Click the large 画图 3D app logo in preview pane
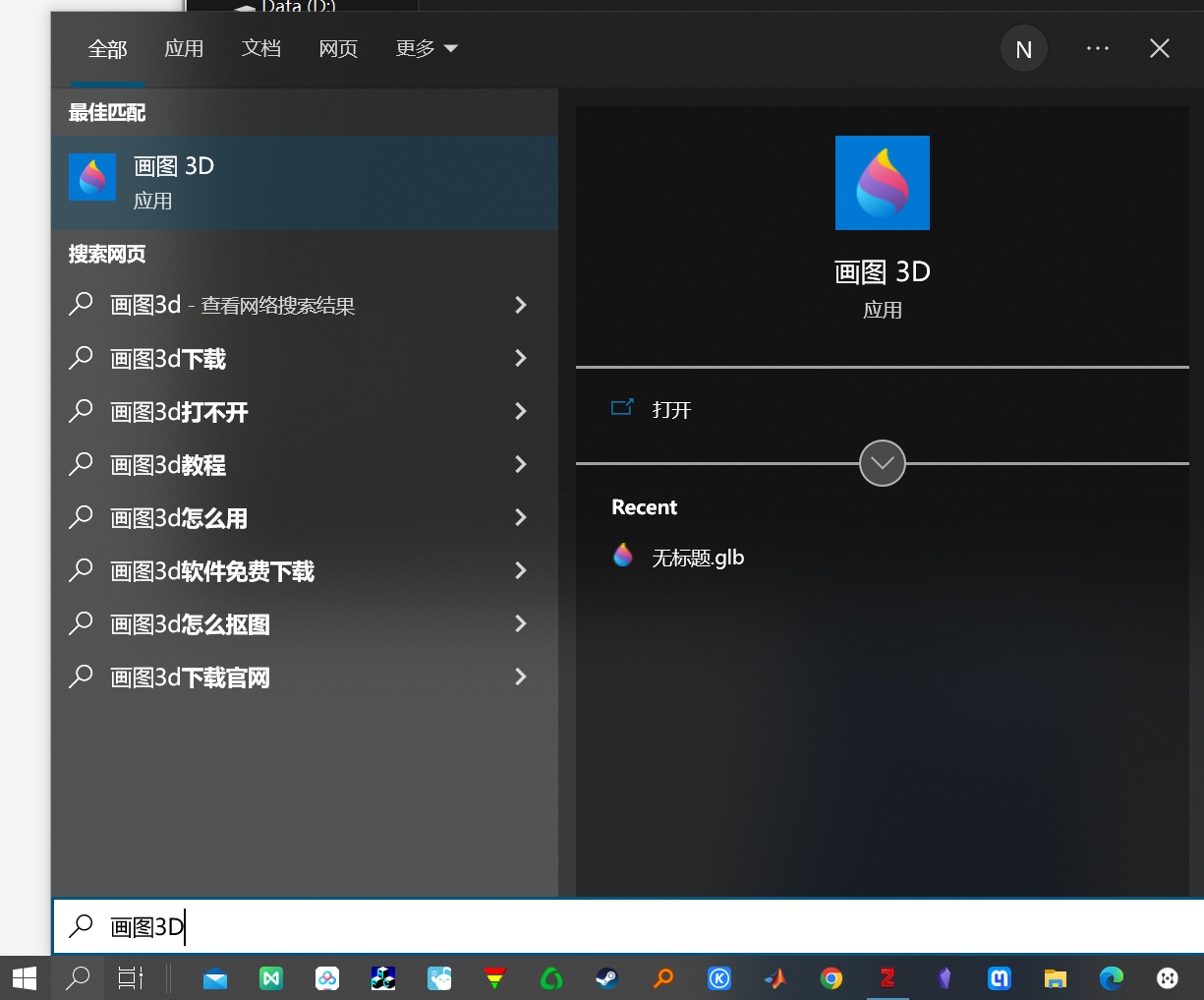The height and width of the screenshot is (1000, 1204). pos(883,183)
